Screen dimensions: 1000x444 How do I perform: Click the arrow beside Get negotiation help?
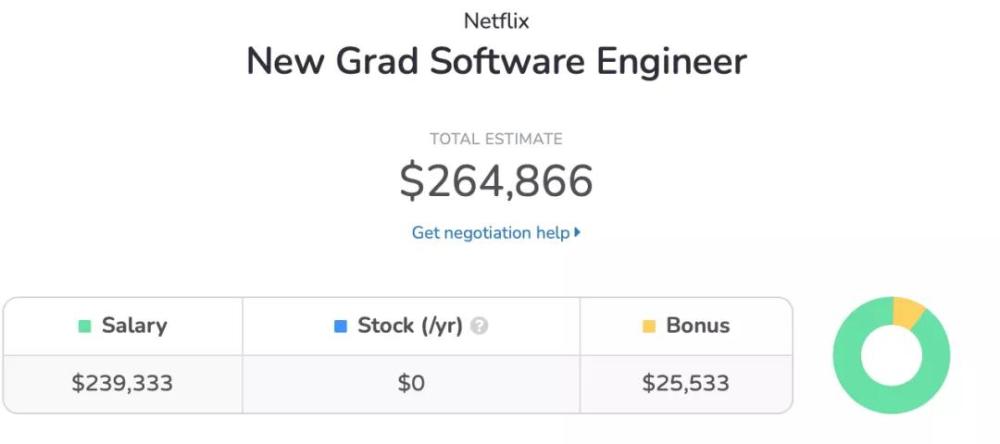pyautogui.click(x=577, y=233)
